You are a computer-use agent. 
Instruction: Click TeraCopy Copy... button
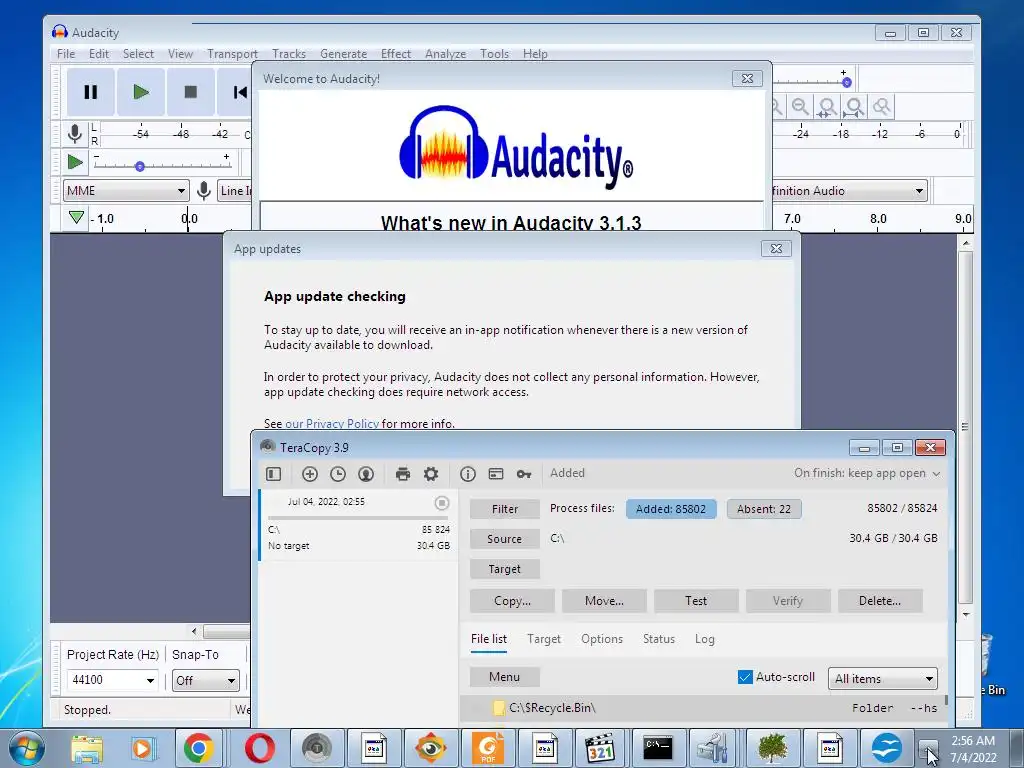click(513, 601)
